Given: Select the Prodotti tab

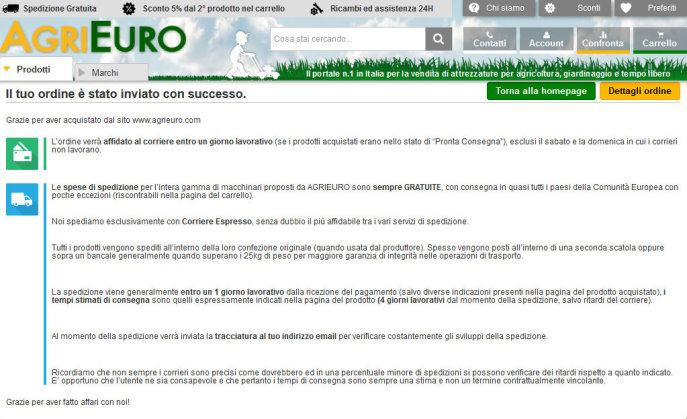Looking at the screenshot, I should (34, 70).
